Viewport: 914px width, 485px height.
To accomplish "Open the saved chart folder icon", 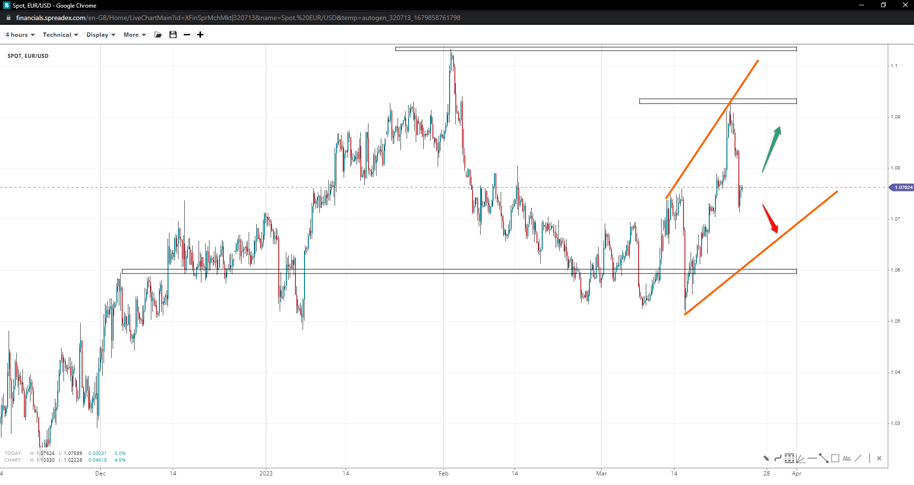I will (x=158, y=35).
